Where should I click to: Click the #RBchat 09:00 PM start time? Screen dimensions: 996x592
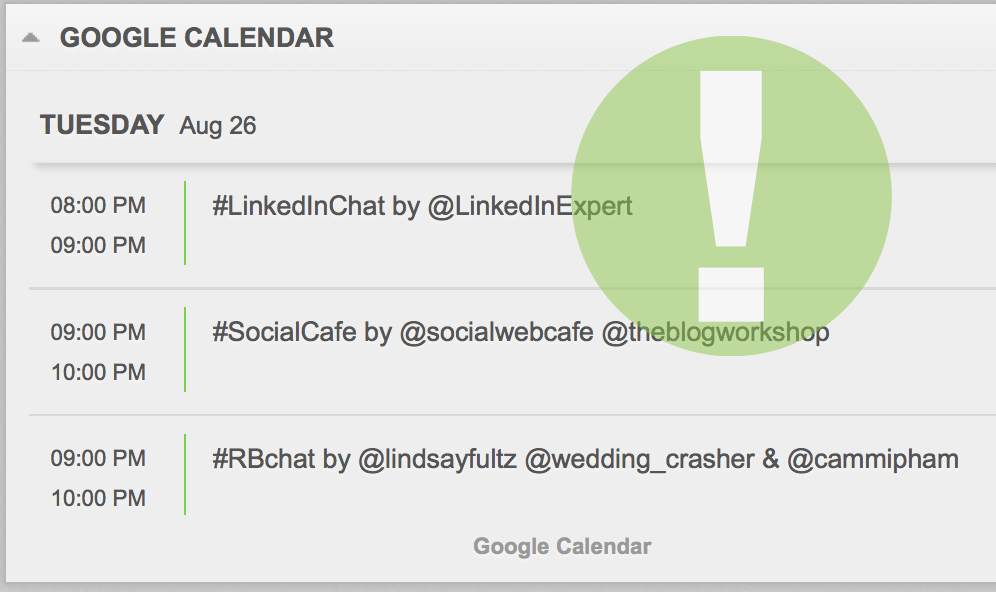click(98, 458)
